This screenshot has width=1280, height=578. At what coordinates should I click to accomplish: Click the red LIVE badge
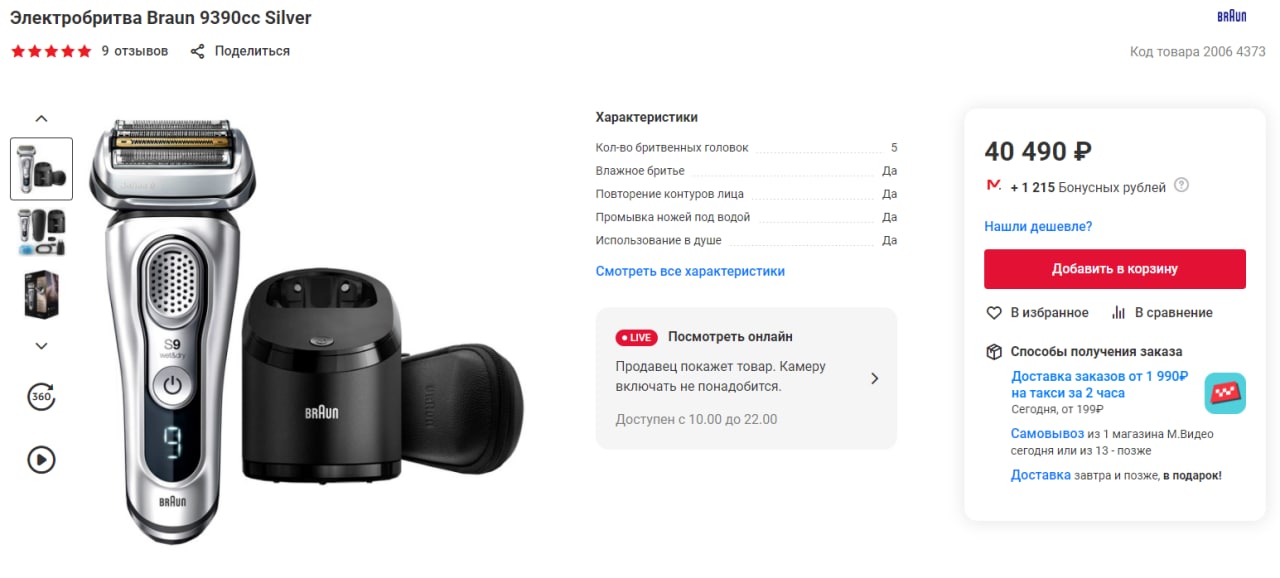click(x=636, y=338)
